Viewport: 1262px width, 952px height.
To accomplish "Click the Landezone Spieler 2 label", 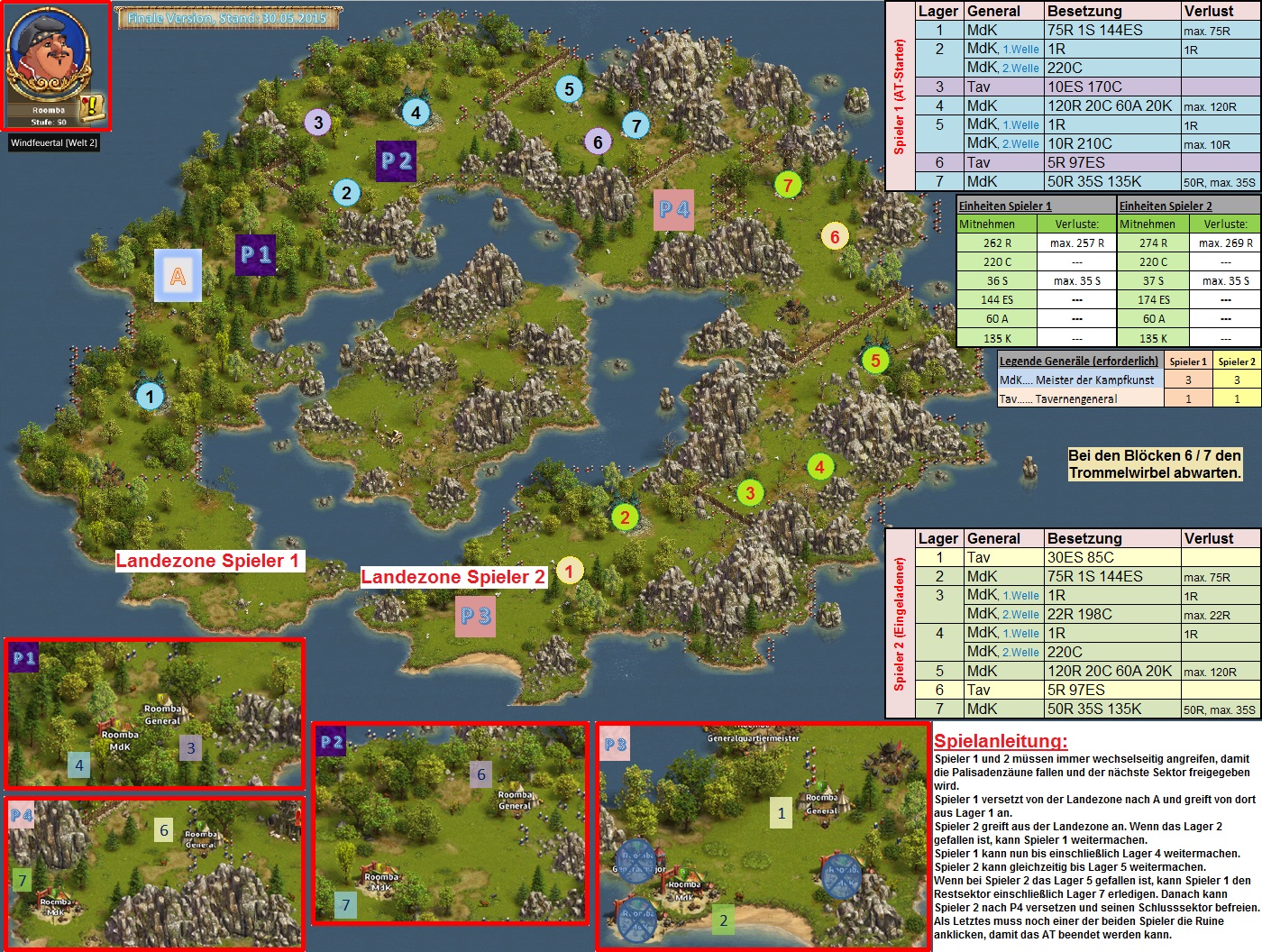I will (x=453, y=577).
